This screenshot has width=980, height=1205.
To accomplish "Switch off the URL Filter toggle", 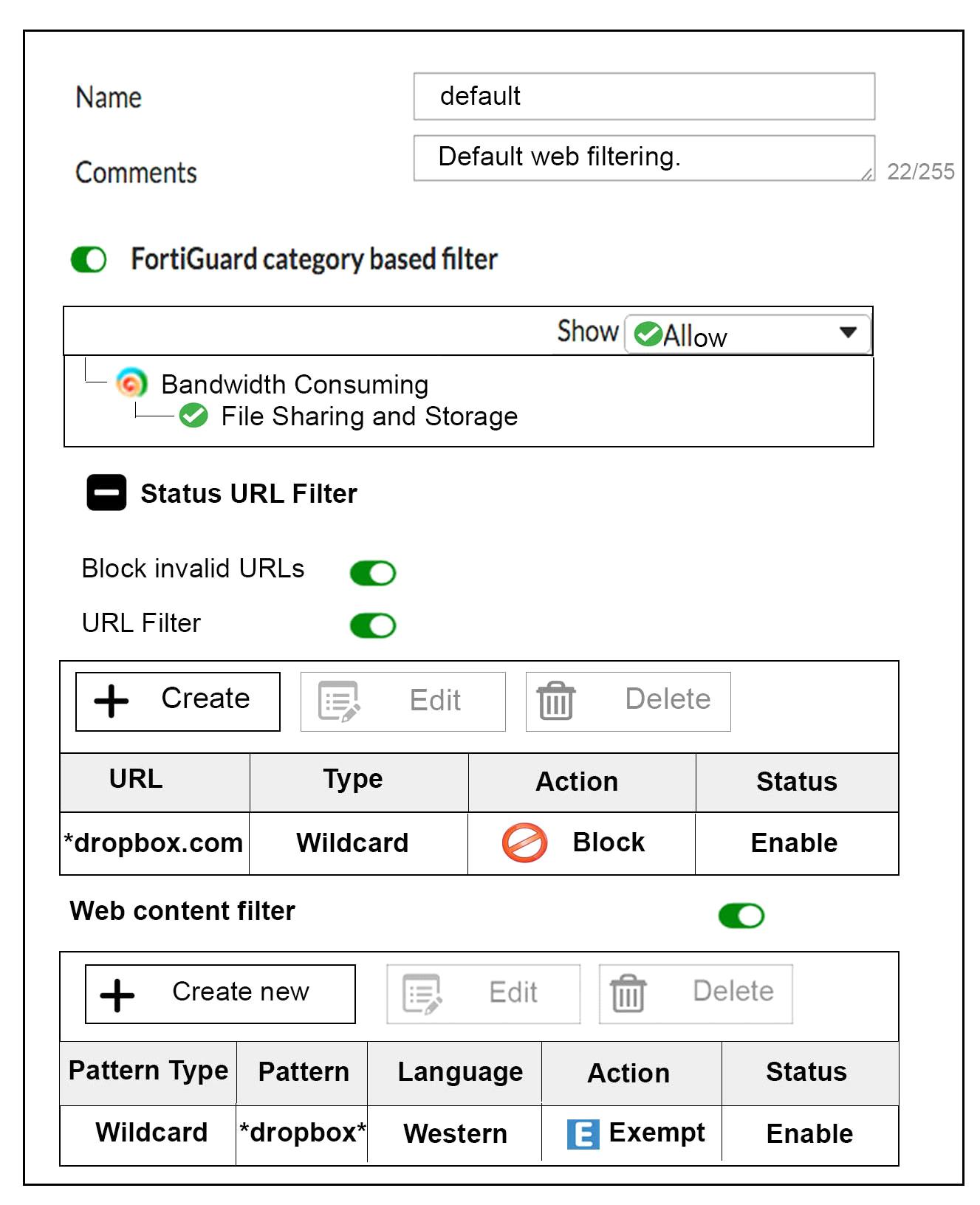I will pyautogui.click(x=373, y=625).
